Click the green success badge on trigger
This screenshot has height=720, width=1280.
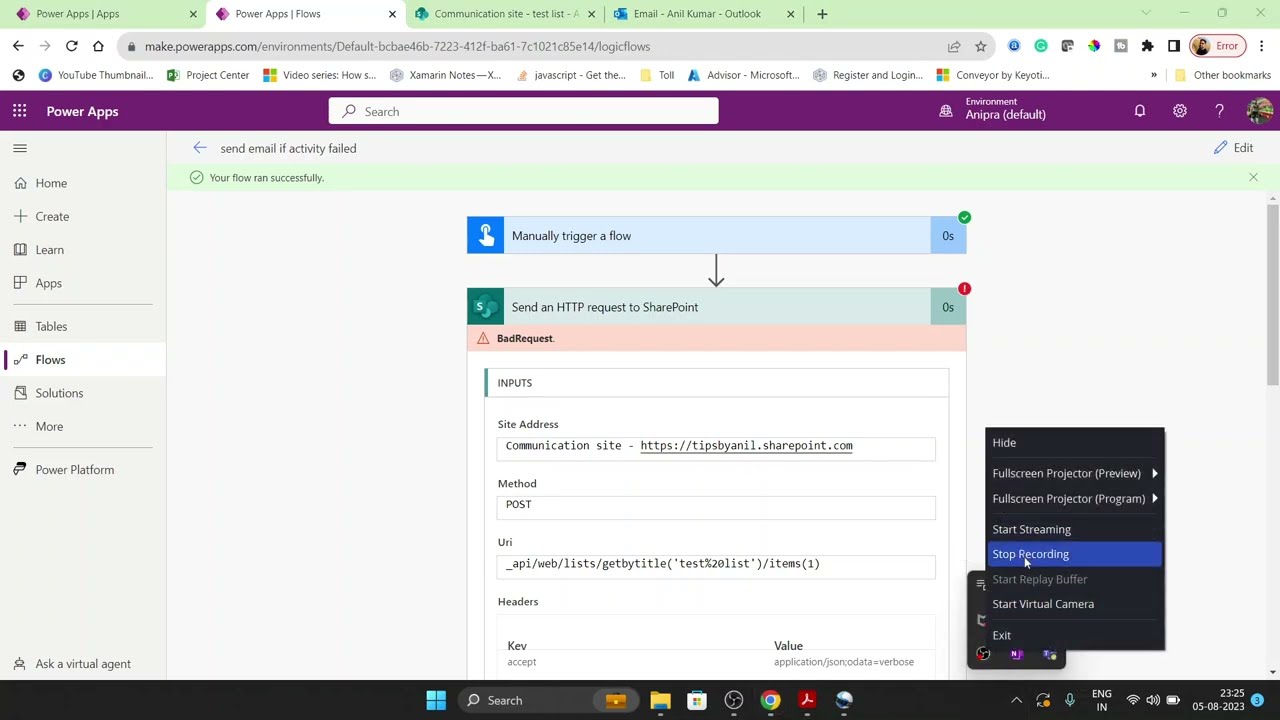click(x=964, y=217)
